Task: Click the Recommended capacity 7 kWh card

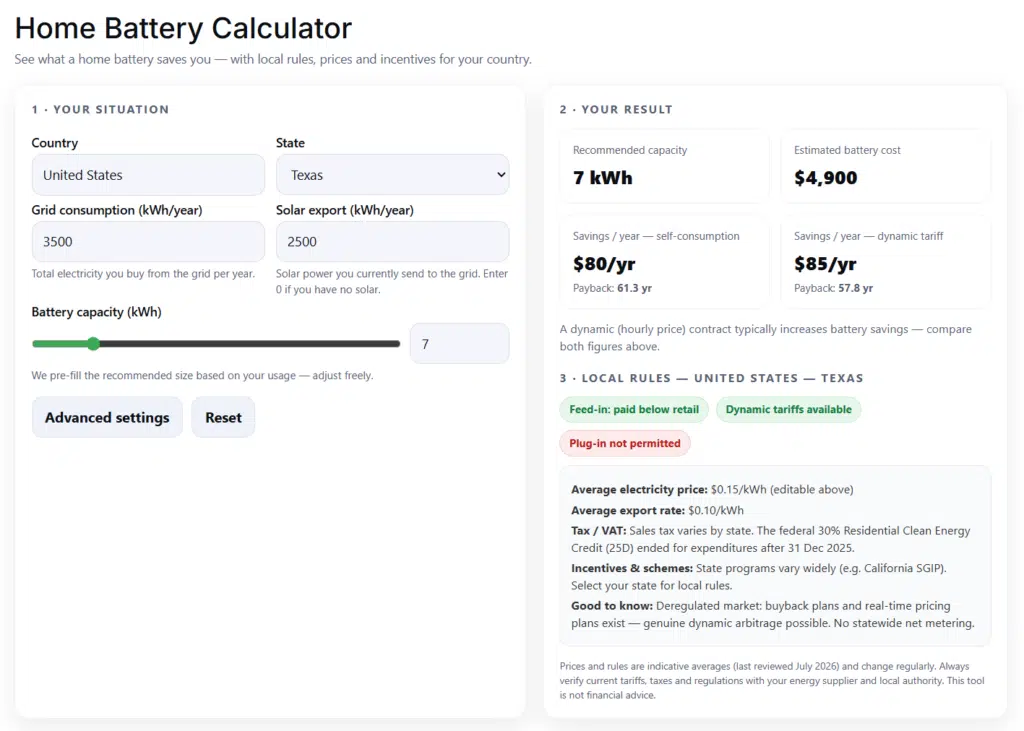Action: point(664,166)
